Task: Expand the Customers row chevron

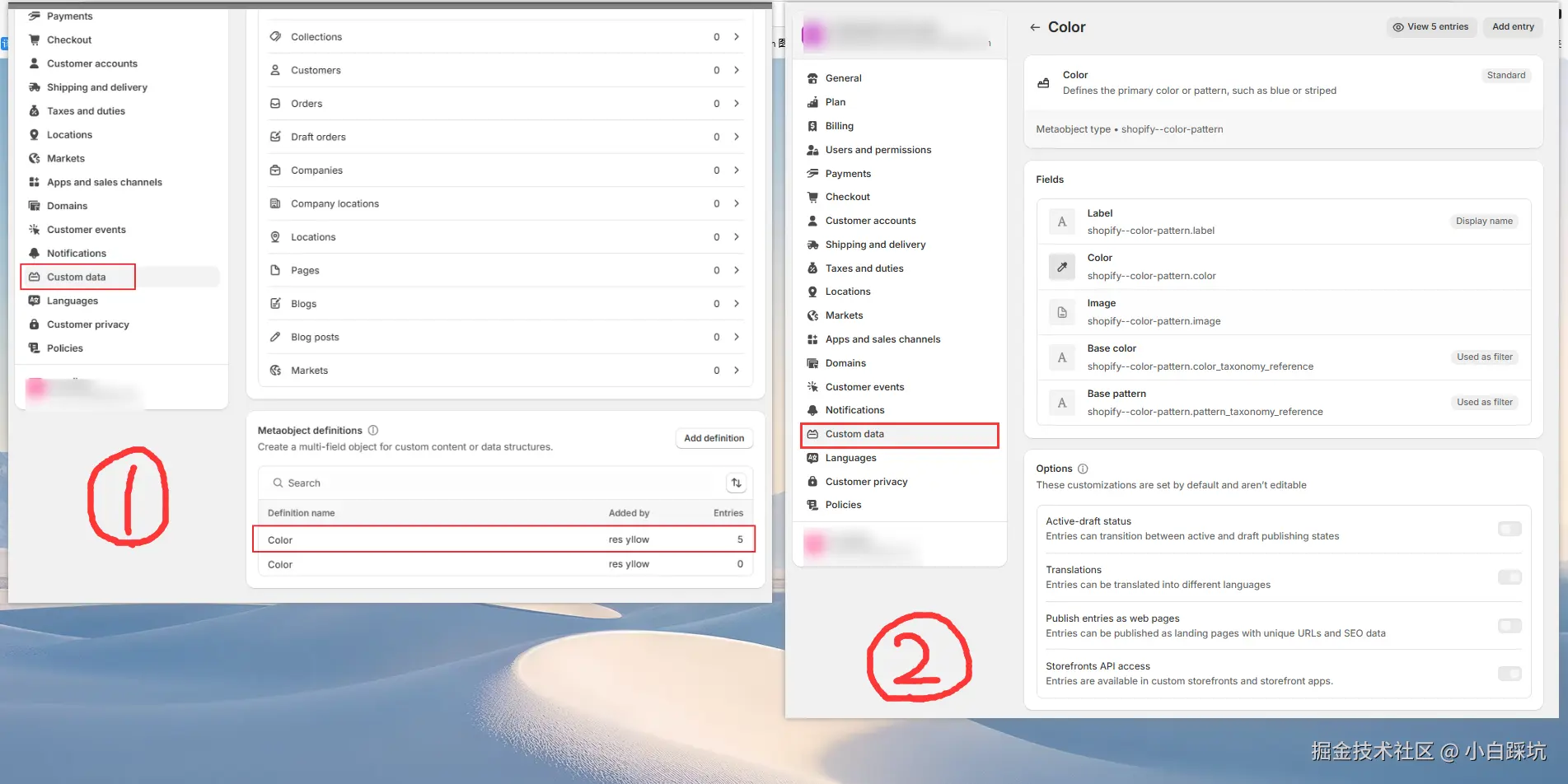Action: pyautogui.click(x=737, y=70)
